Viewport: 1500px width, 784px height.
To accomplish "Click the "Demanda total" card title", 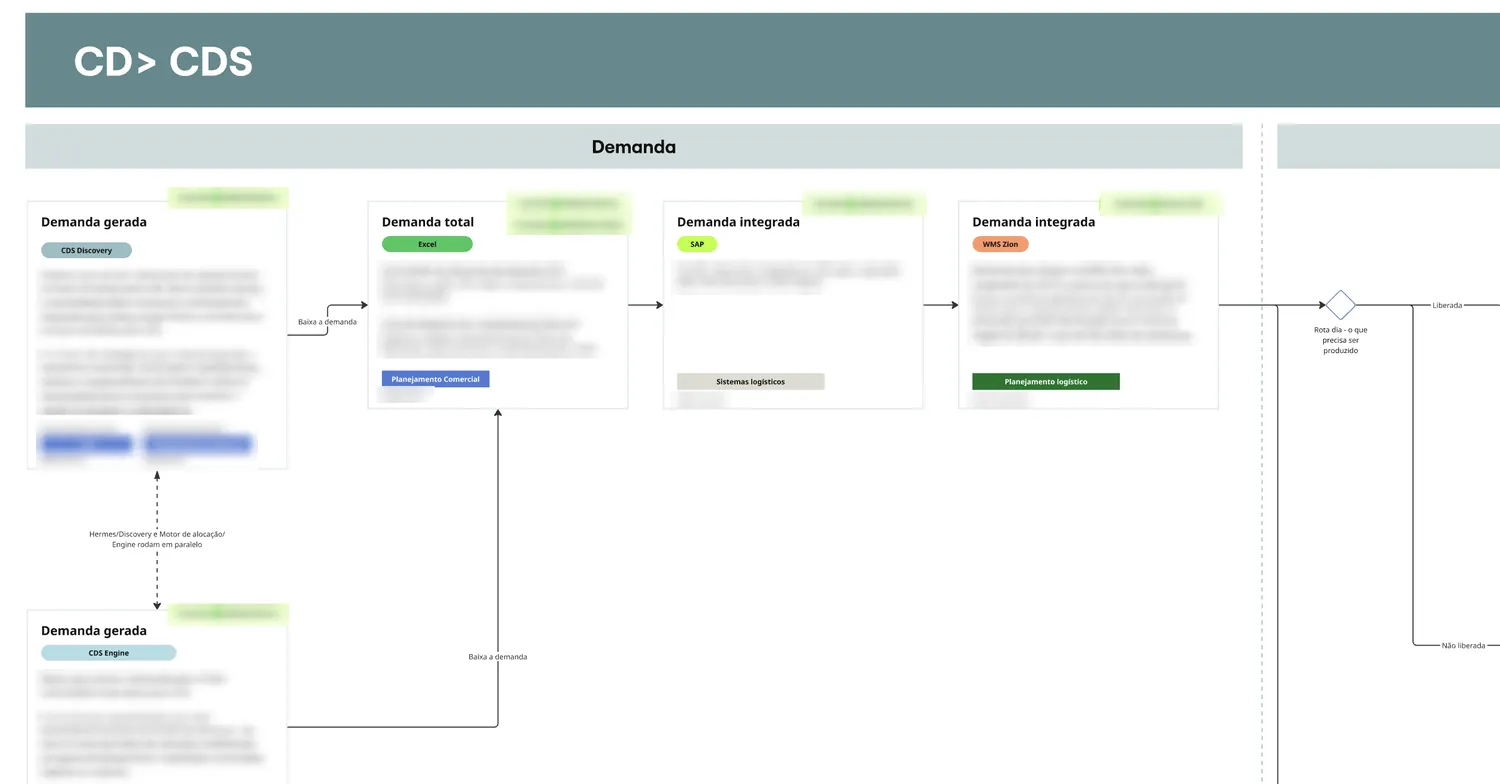I will (428, 222).
